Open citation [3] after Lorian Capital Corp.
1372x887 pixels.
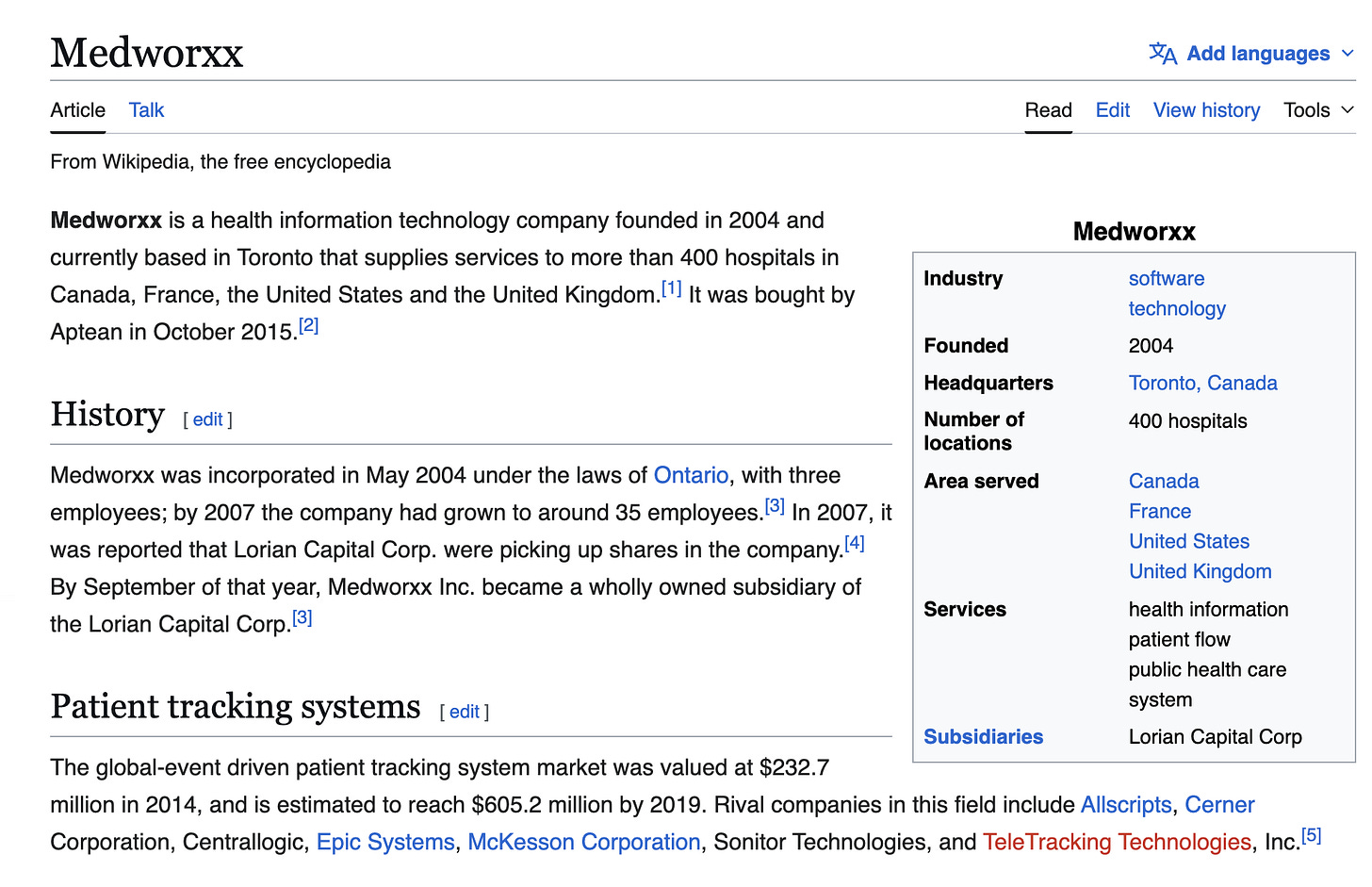(x=302, y=618)
